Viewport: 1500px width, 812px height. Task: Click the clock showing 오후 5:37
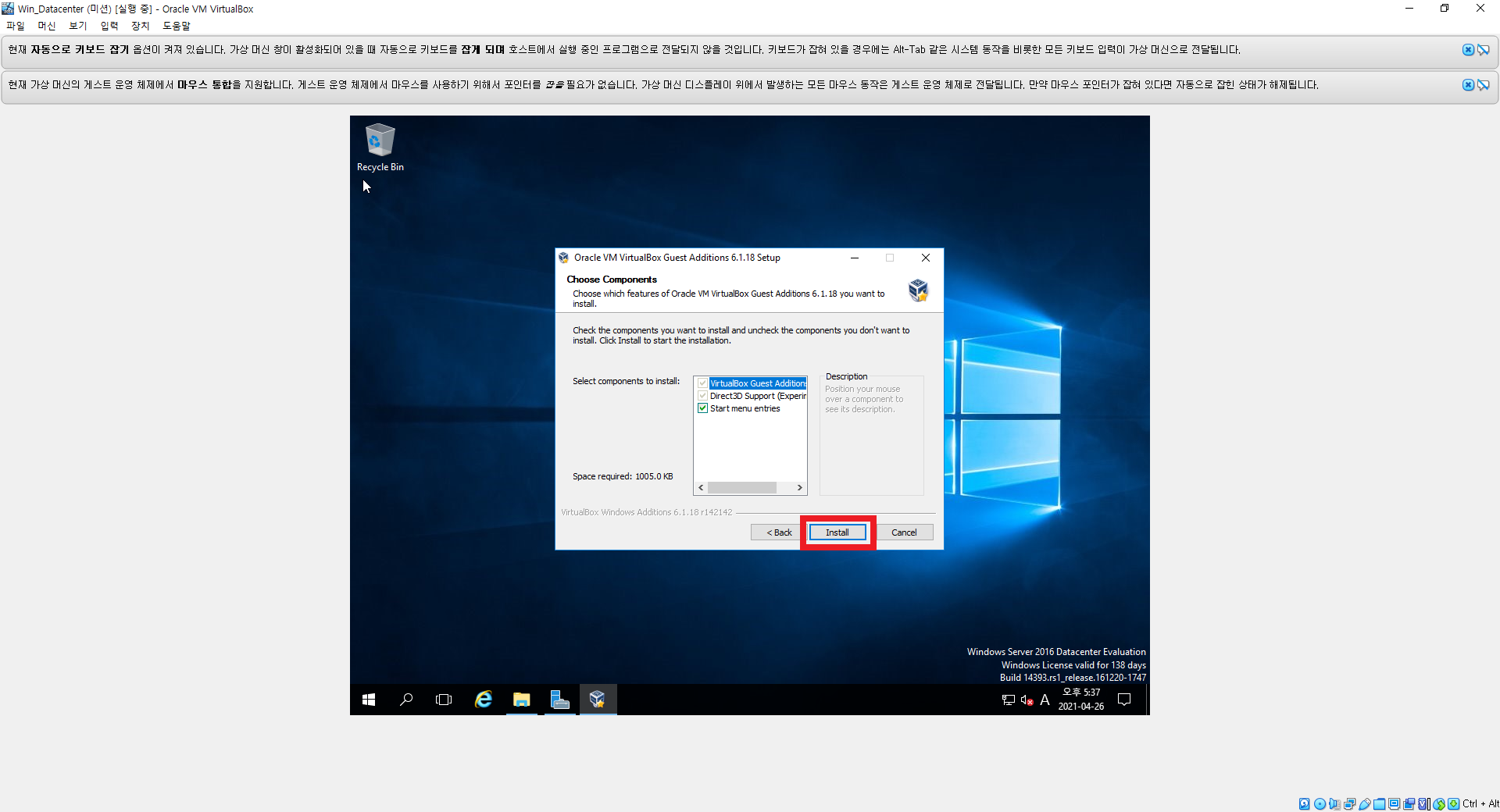click(1081, 700)
